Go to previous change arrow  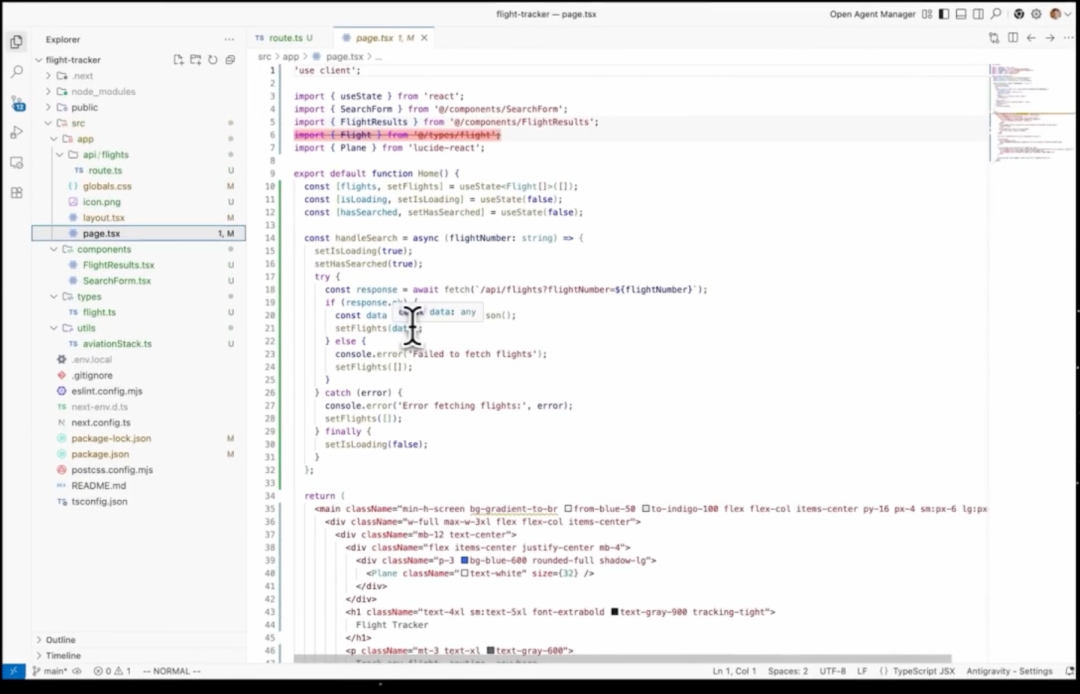tap(1031, 38)
